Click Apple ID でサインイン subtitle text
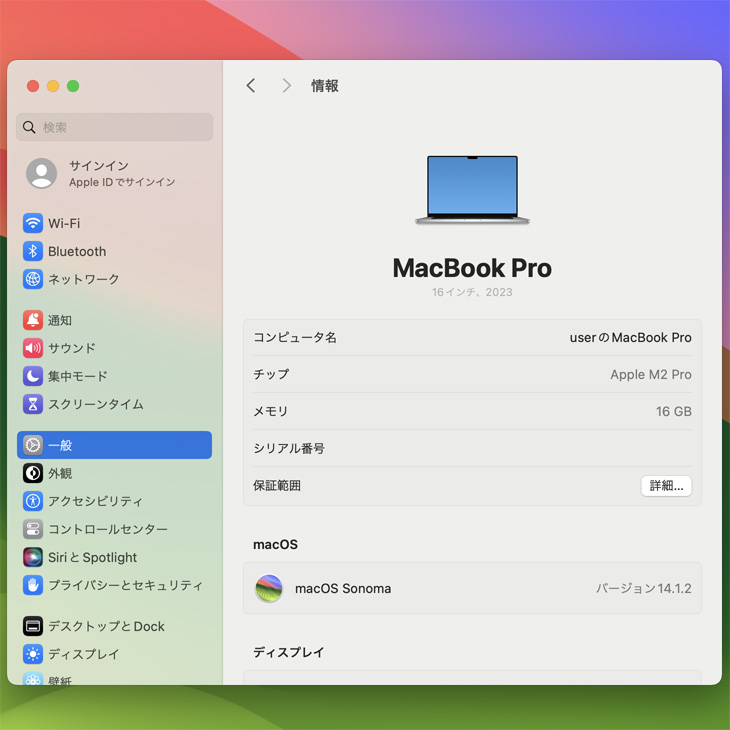730x730 pixels. (x=122, y=182)
